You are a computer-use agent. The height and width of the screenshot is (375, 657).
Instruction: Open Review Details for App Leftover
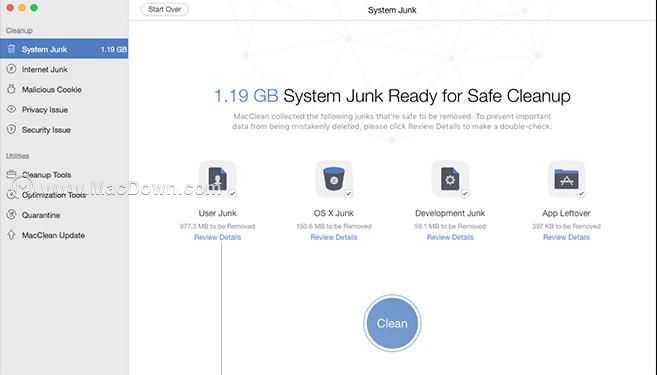566,237
